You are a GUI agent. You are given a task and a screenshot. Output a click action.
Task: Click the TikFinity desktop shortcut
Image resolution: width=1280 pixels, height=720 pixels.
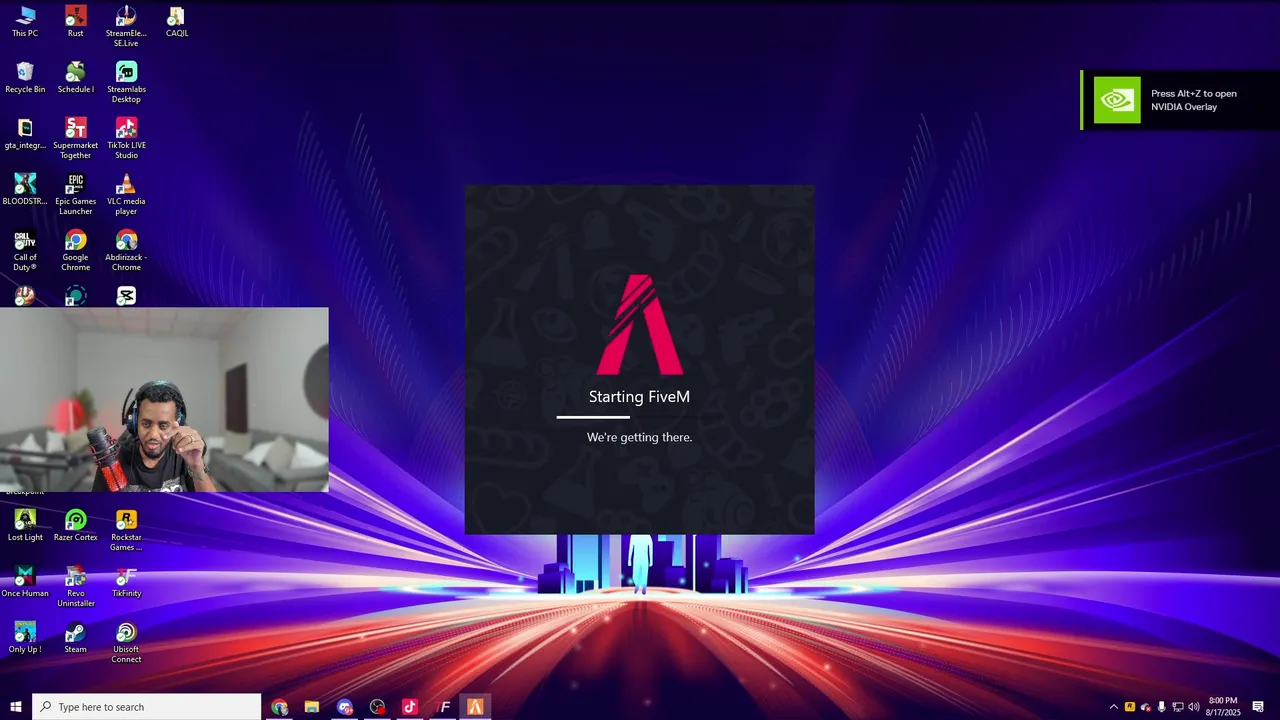point(126,582)
